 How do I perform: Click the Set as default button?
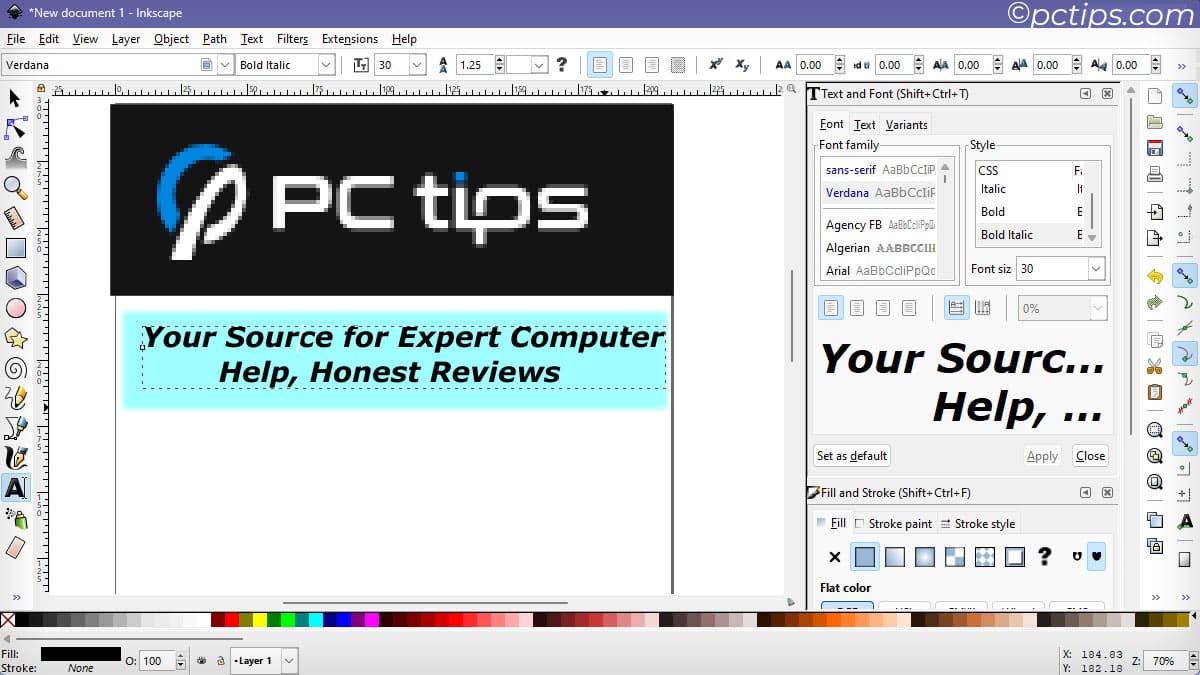(851, 456)
